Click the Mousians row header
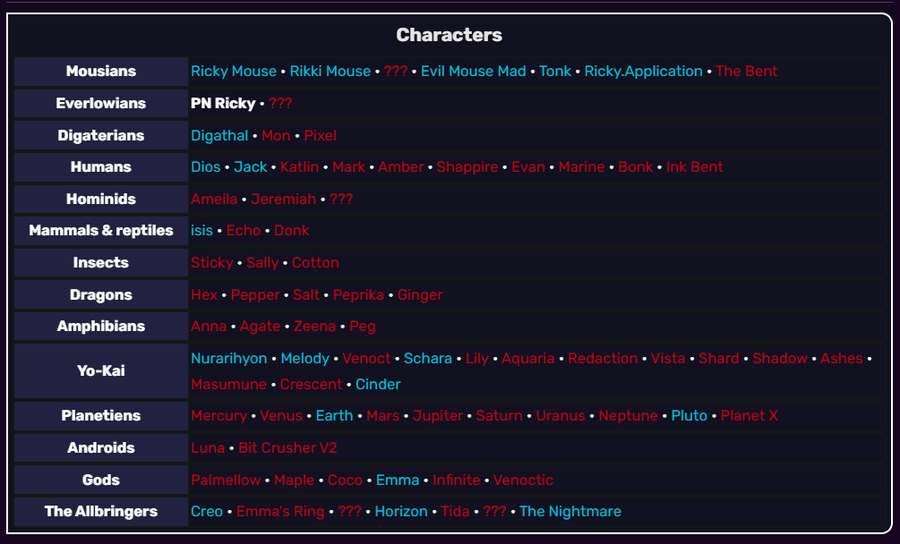Screen dimensions: 900x544 click(x=101, y=71)
